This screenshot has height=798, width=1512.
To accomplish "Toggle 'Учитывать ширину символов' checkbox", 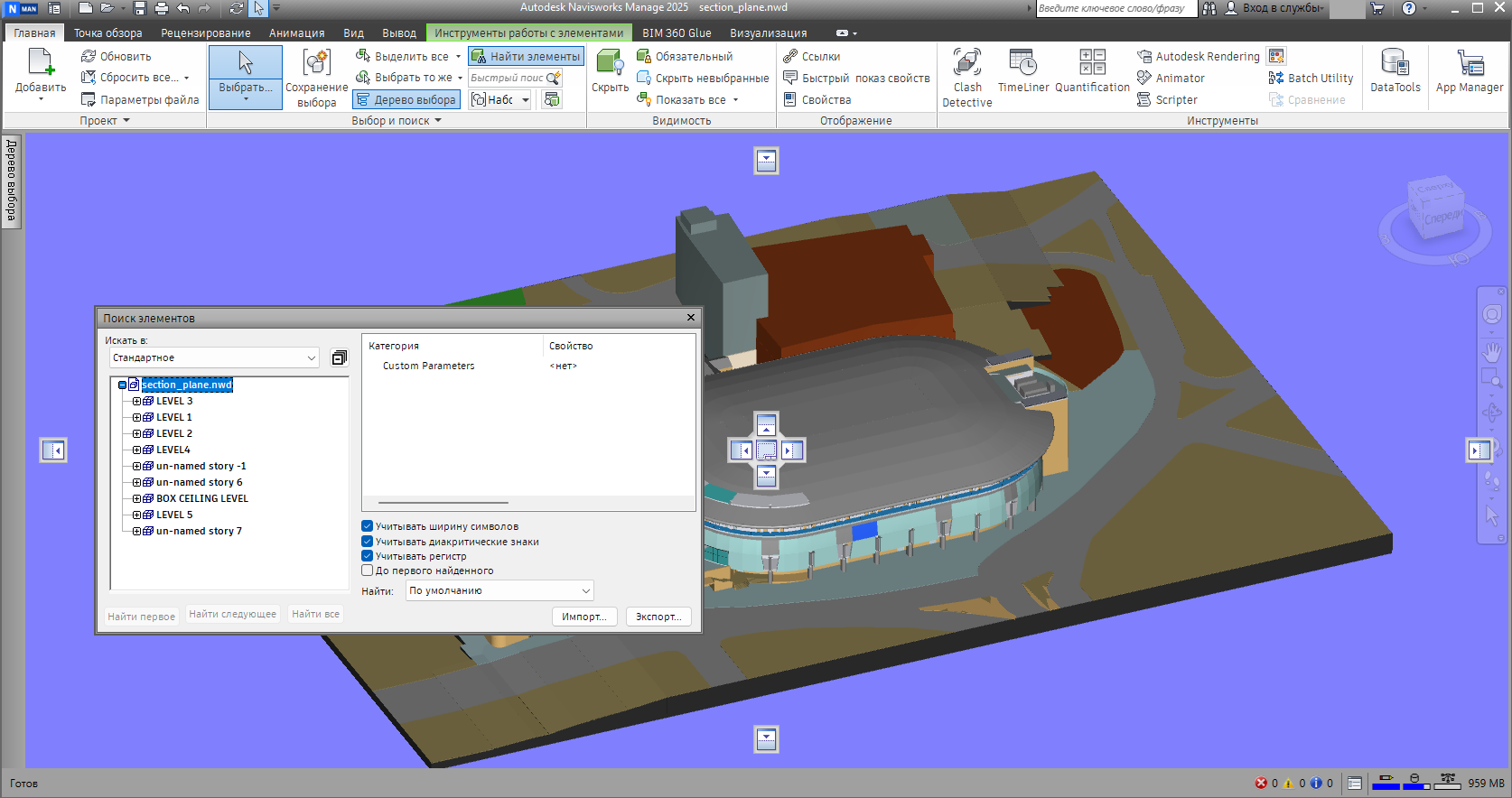I will 368,526.
